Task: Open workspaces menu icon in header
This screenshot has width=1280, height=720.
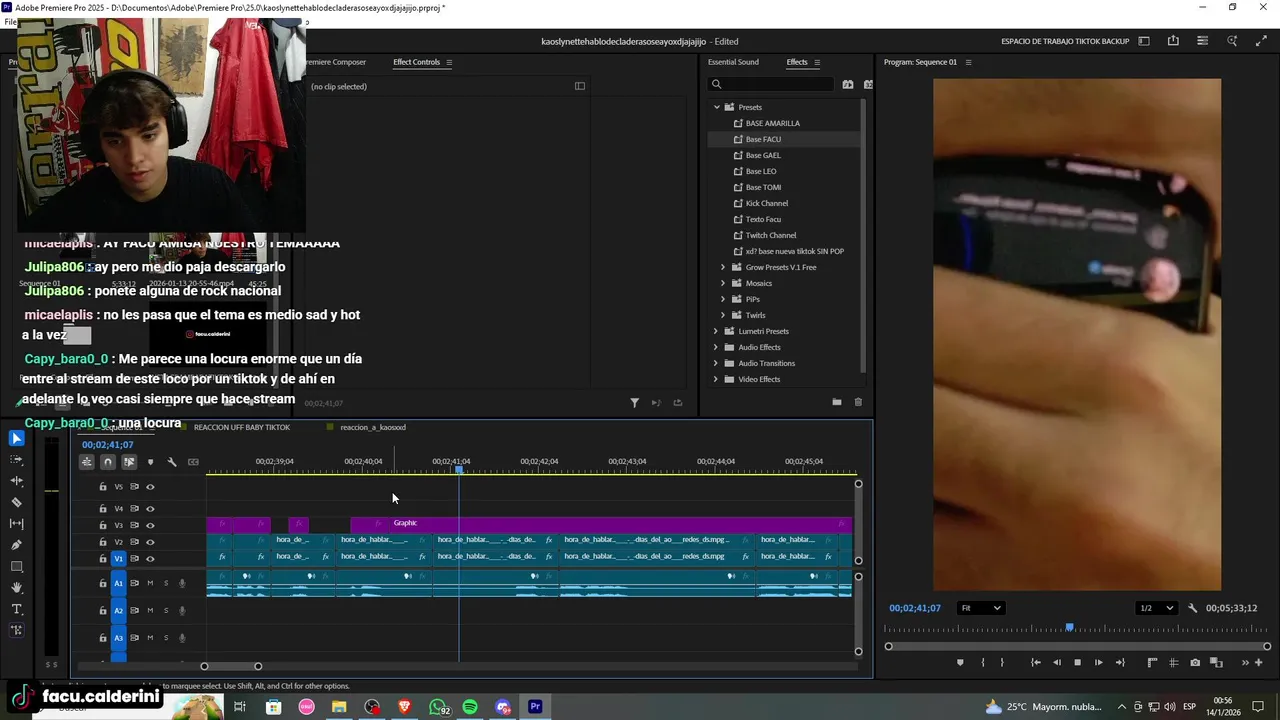Action: click(x=1144, y=41)
